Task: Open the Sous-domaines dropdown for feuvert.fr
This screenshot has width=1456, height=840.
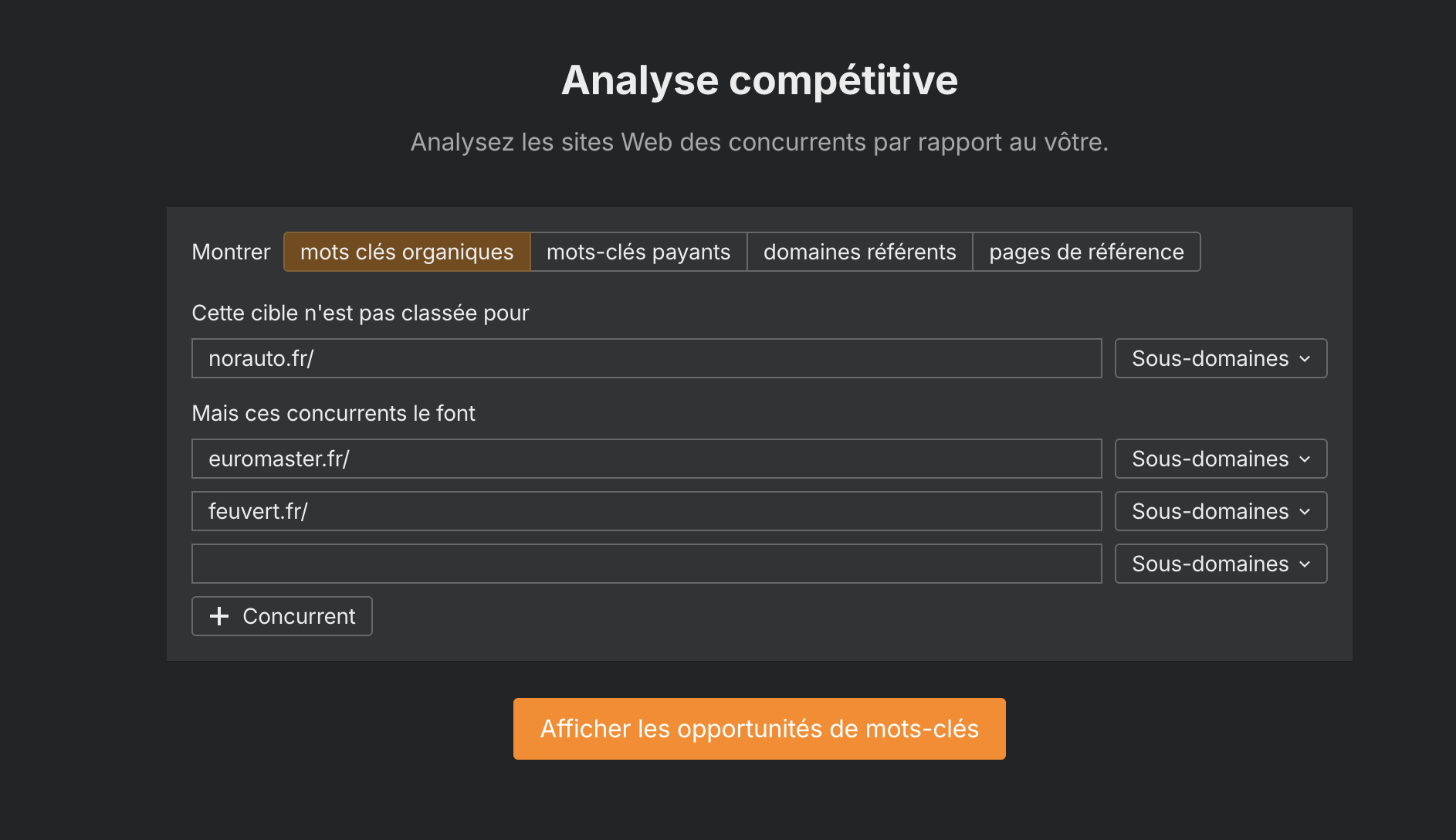Action: pyautogui.click(x=1220, y=511)
